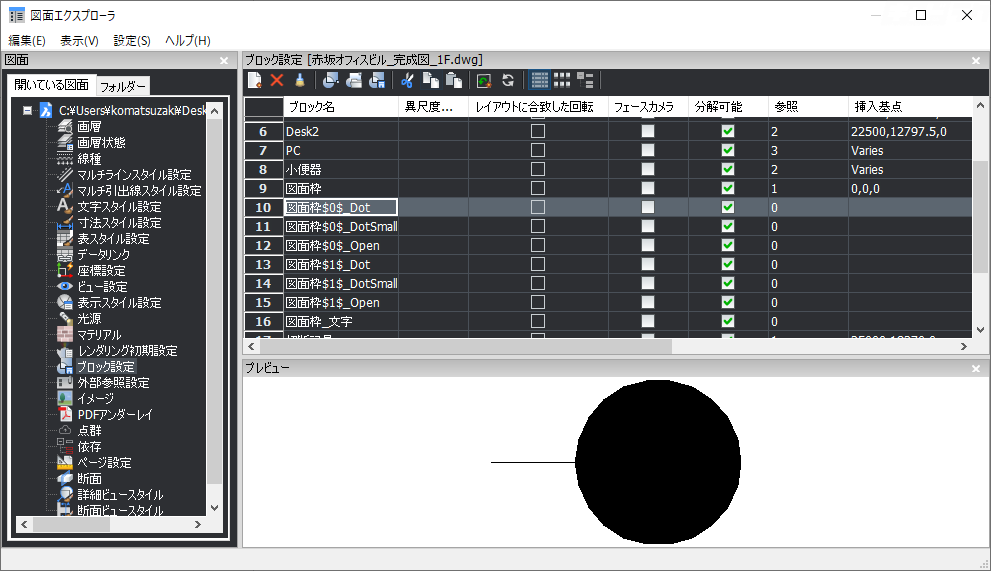This screenshot has height=571, width=991.
Task: Switch to detail list view icon
Action: (539, 80)
